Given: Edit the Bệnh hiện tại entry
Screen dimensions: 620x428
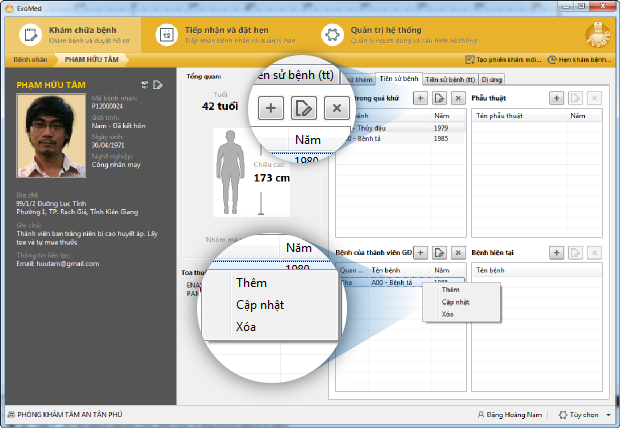Looking at the screenshot, I should pyautogui.click(x=575, y=252).
